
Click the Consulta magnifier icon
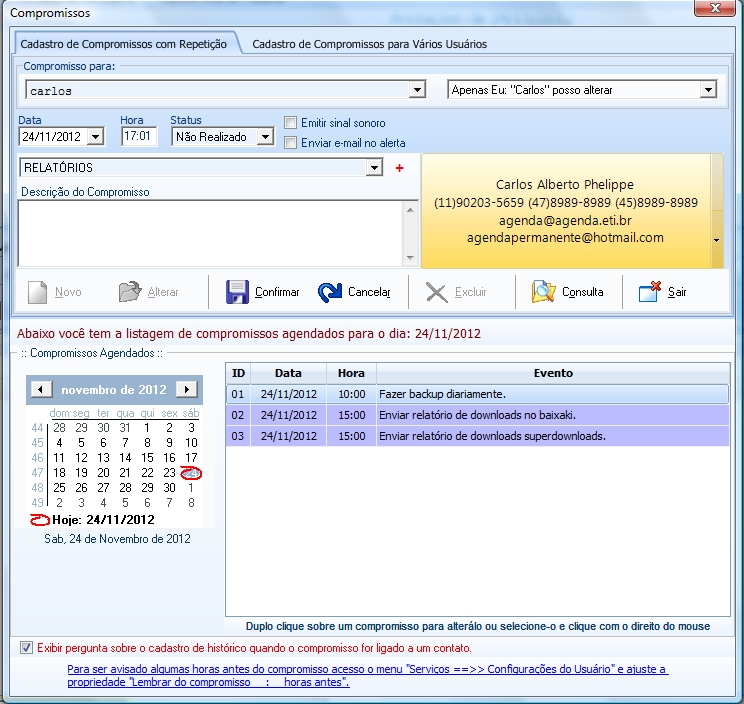click(543, 291)
